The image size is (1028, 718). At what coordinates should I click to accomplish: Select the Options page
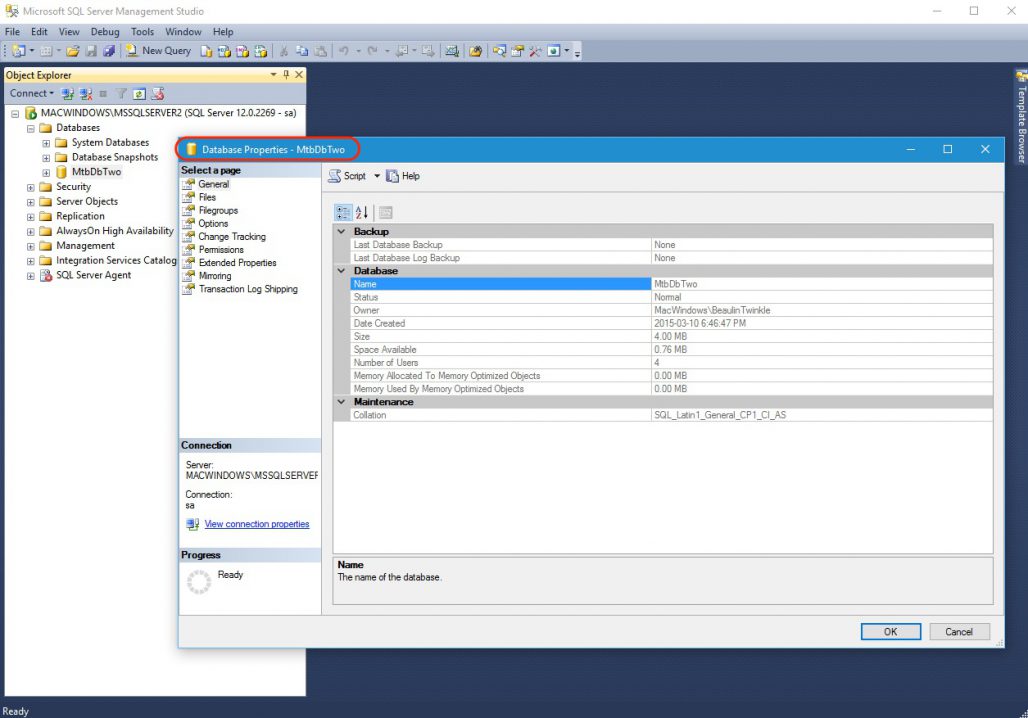(x=213, y=223)
